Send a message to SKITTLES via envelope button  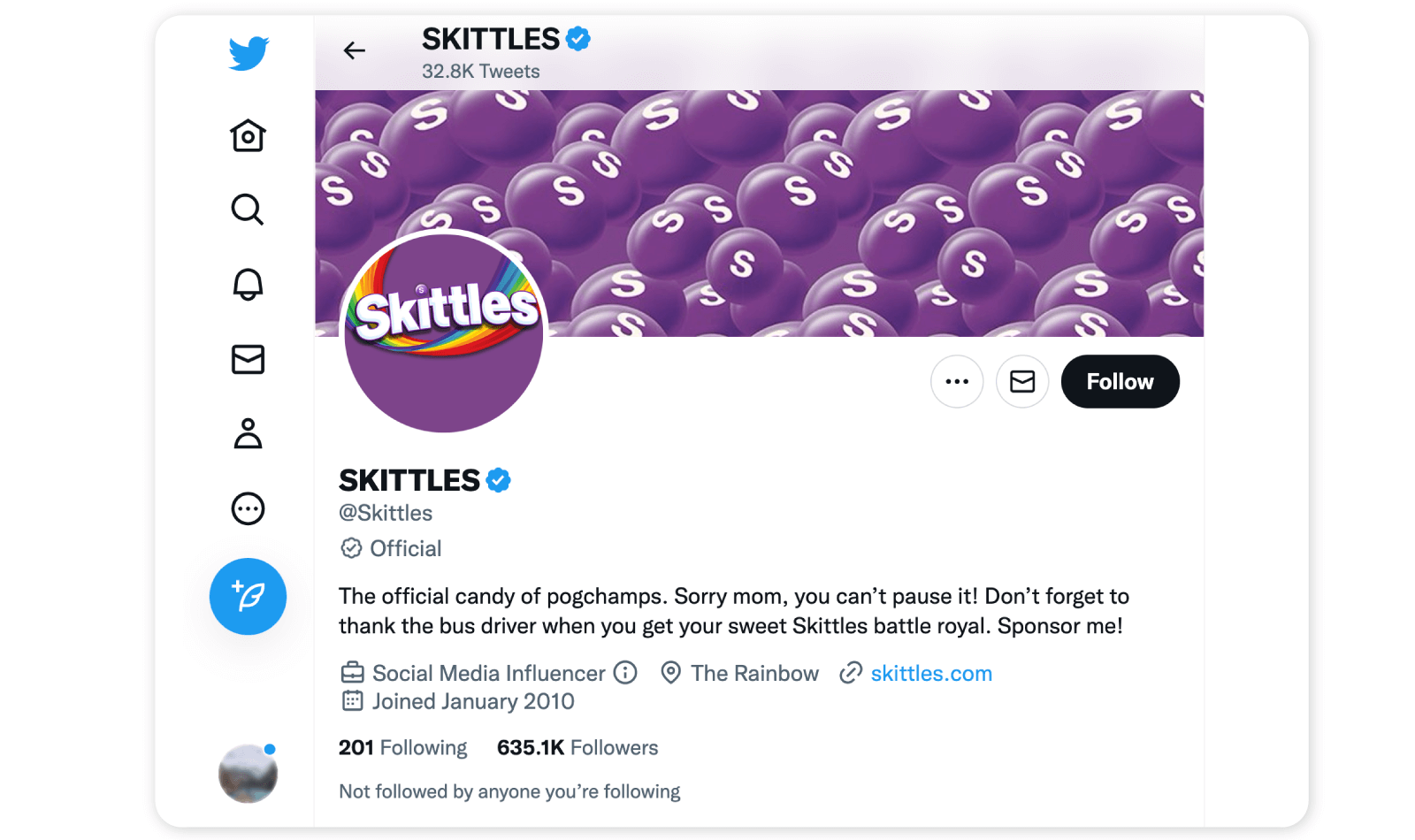1022,381
